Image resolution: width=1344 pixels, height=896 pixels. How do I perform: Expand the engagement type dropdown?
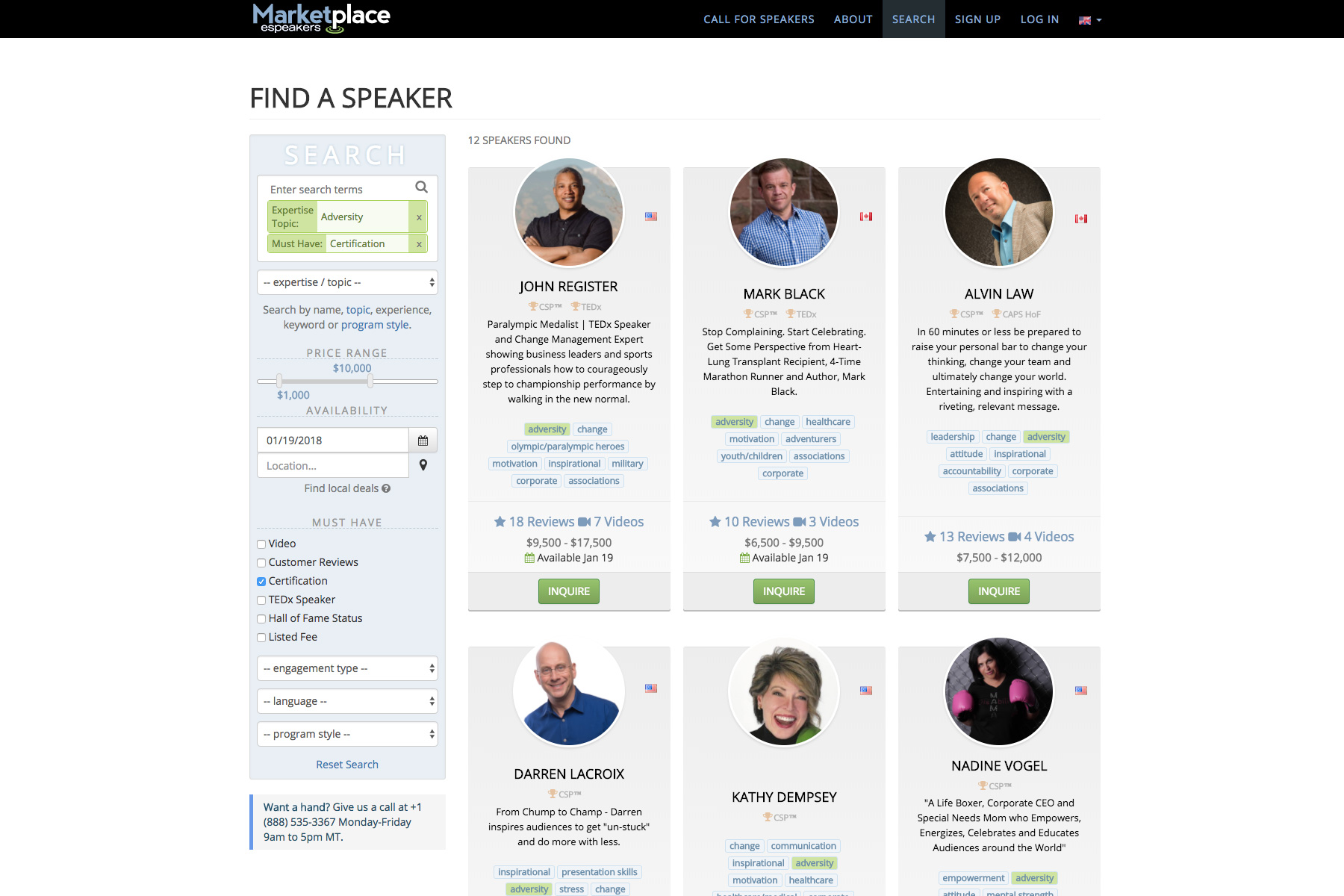(347, 668)
